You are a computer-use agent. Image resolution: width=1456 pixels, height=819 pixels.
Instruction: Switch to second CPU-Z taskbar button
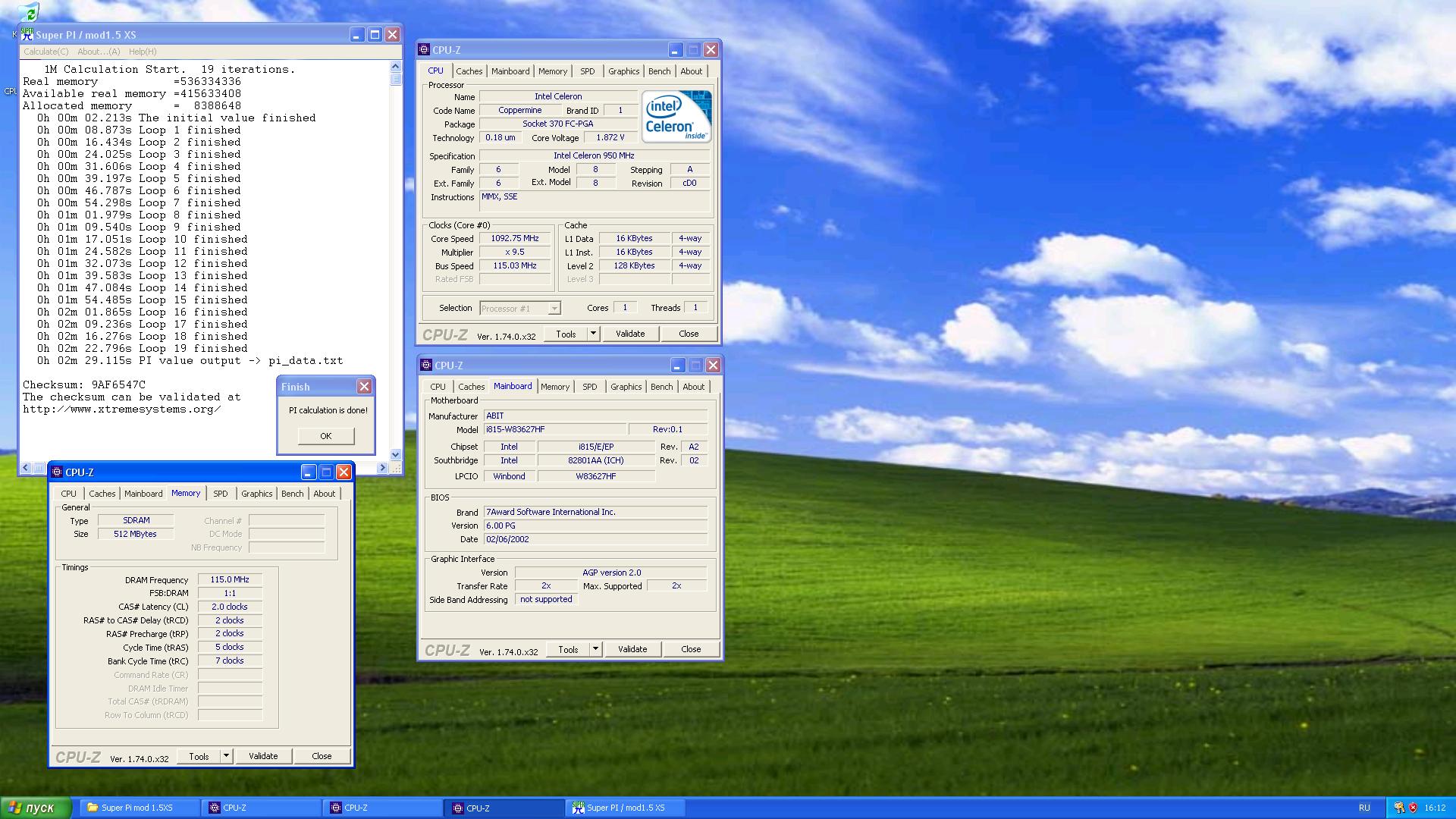point(382,808)
